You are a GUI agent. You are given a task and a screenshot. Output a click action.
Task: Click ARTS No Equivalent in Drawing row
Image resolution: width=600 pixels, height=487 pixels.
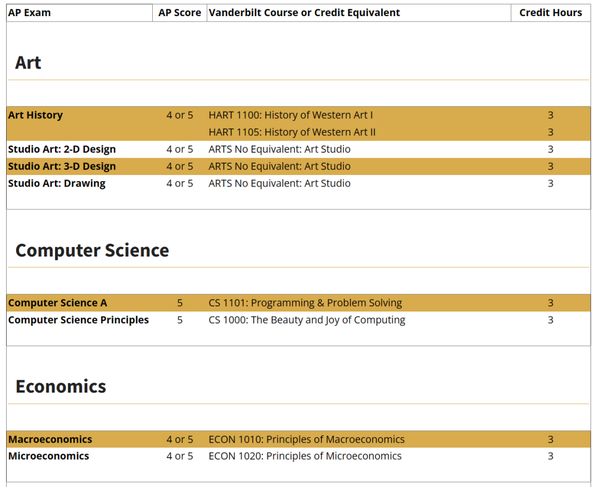(x=279, y=184)
